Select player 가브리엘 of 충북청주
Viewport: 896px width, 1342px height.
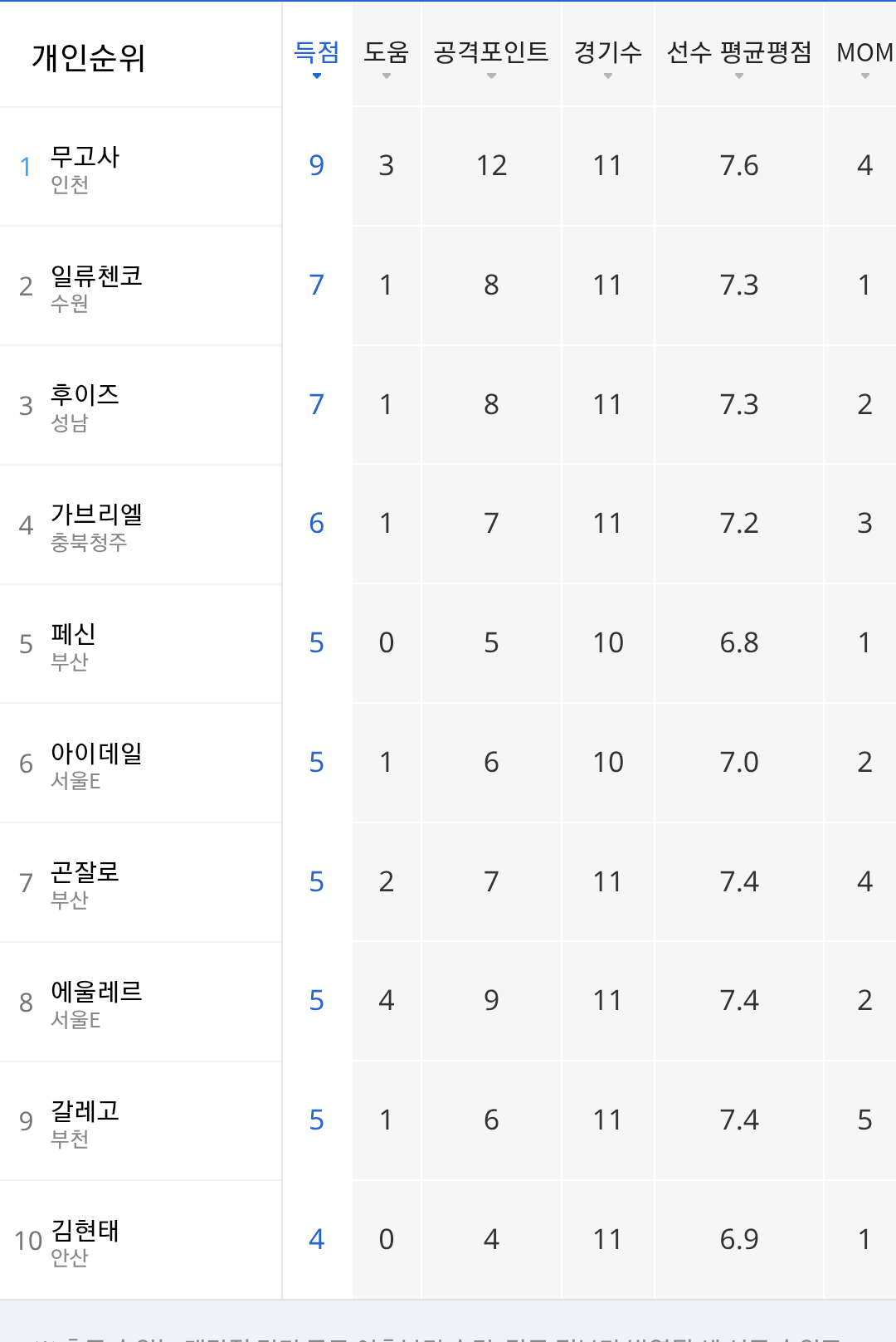[x=96, y=515]
